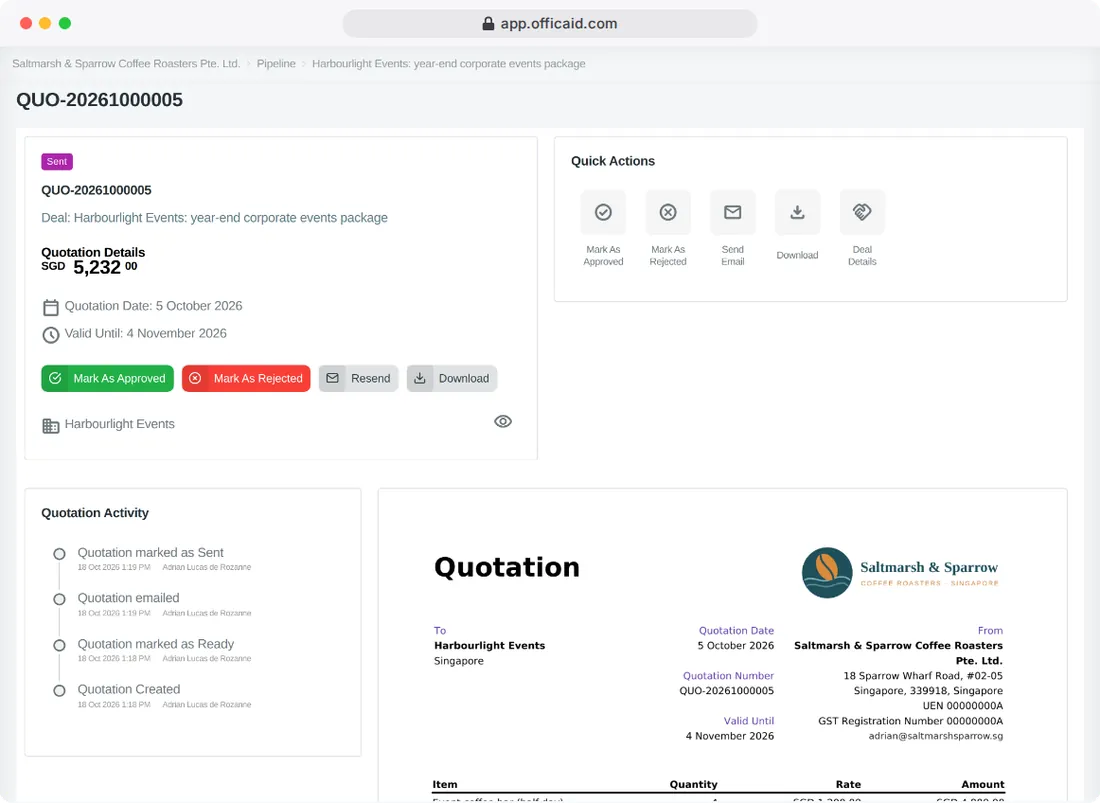The image size is (1100, 803).
Task: Select the Quotation marked as Sent activity marker
Action: 60,554
